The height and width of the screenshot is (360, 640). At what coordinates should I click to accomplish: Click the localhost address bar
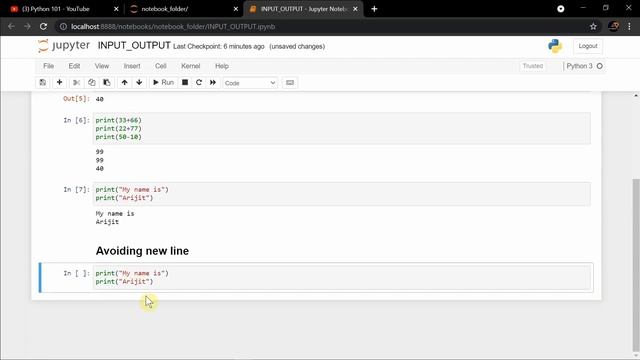coord(327,27)
